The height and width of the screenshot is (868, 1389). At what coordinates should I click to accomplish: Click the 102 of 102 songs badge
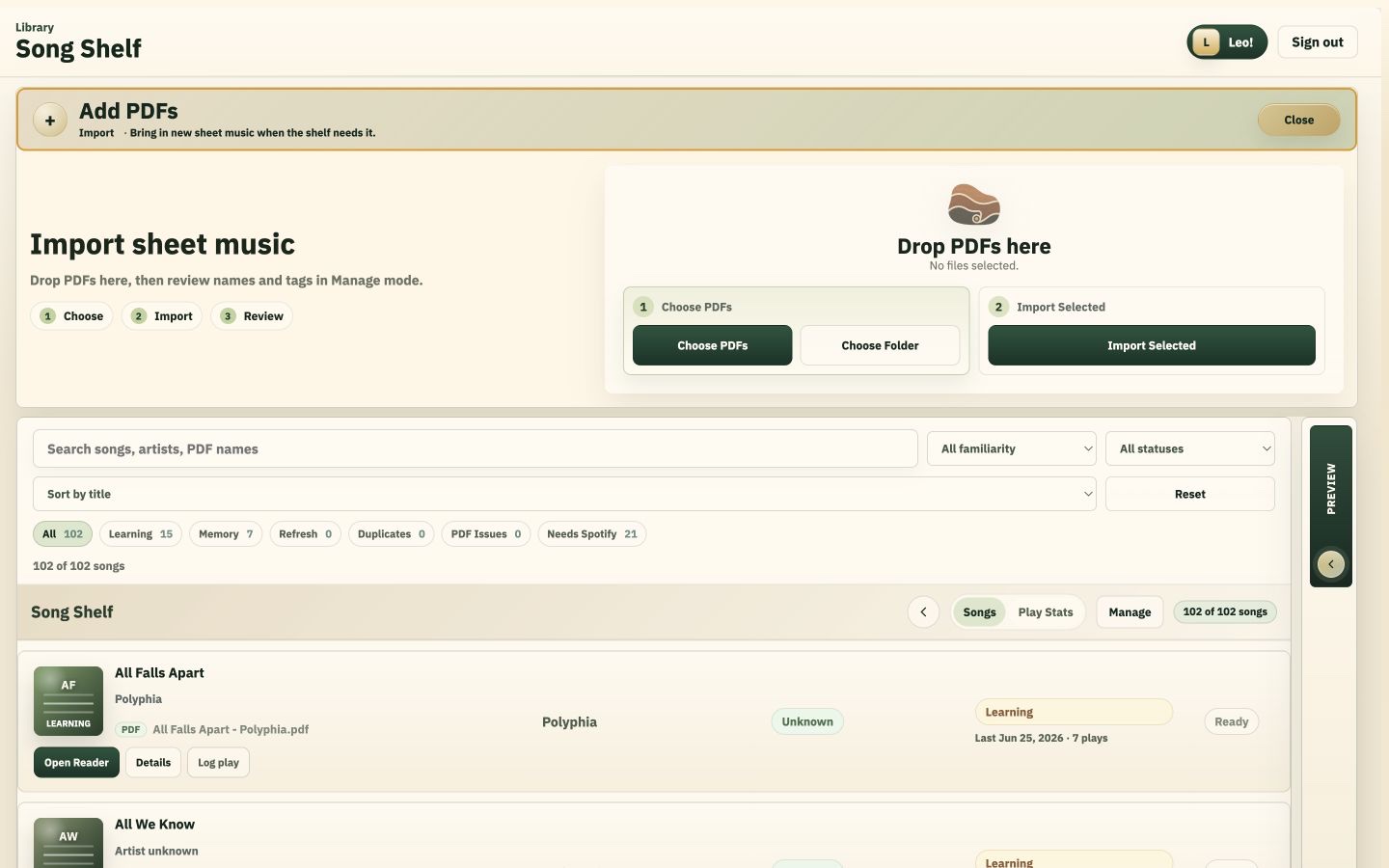1225,611
